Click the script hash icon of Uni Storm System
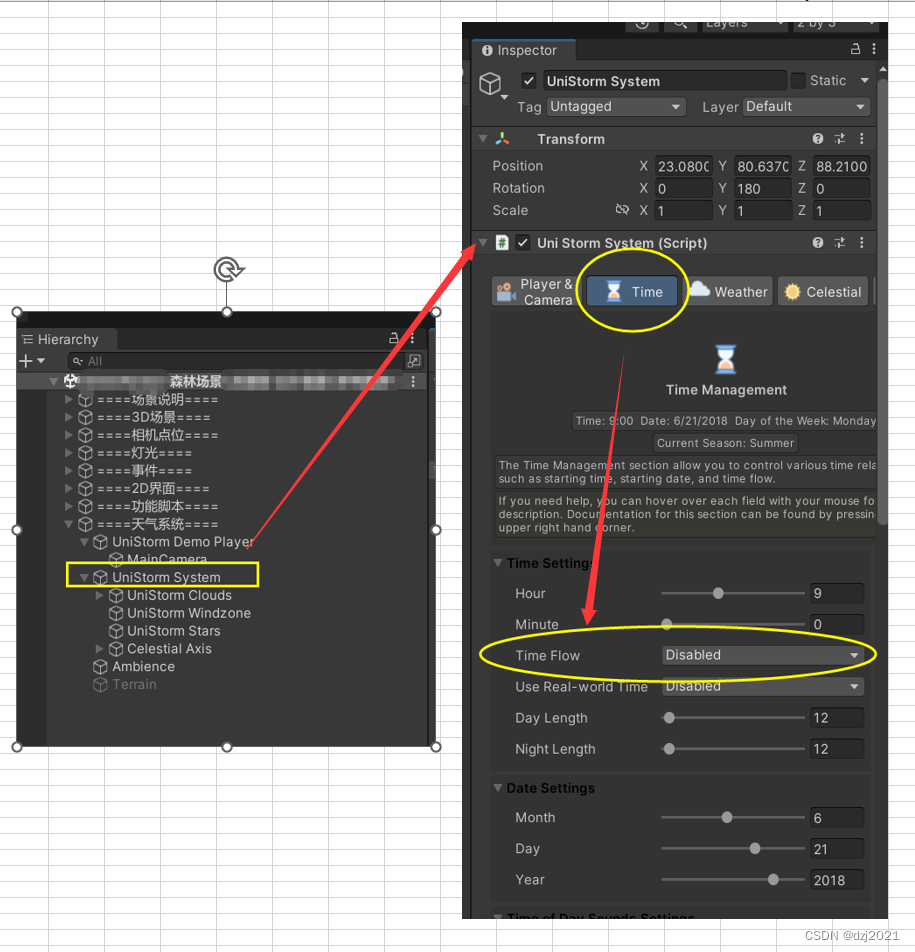 502,243
